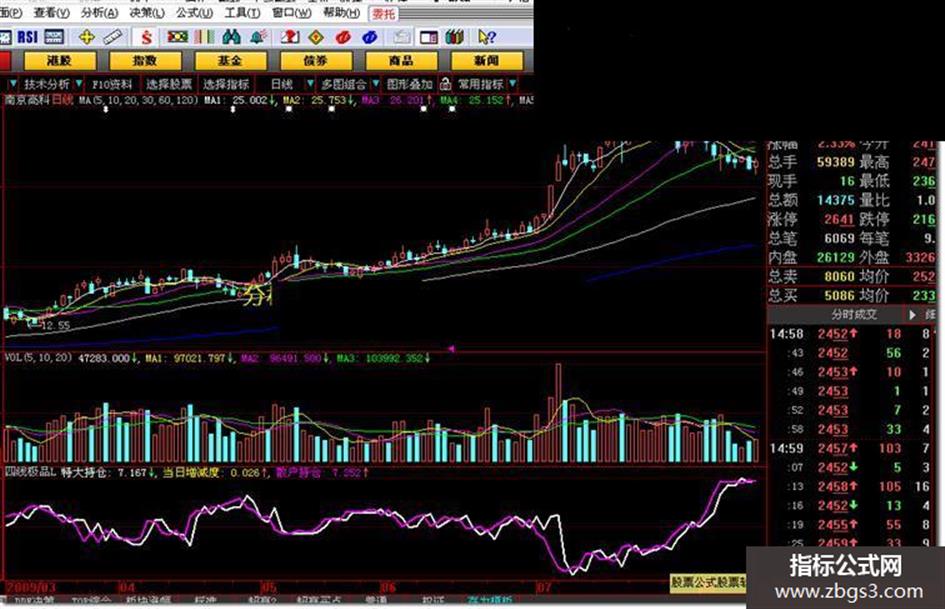
Task: Open the dropdown arrow after 常用指标
Action: [512, 84]
